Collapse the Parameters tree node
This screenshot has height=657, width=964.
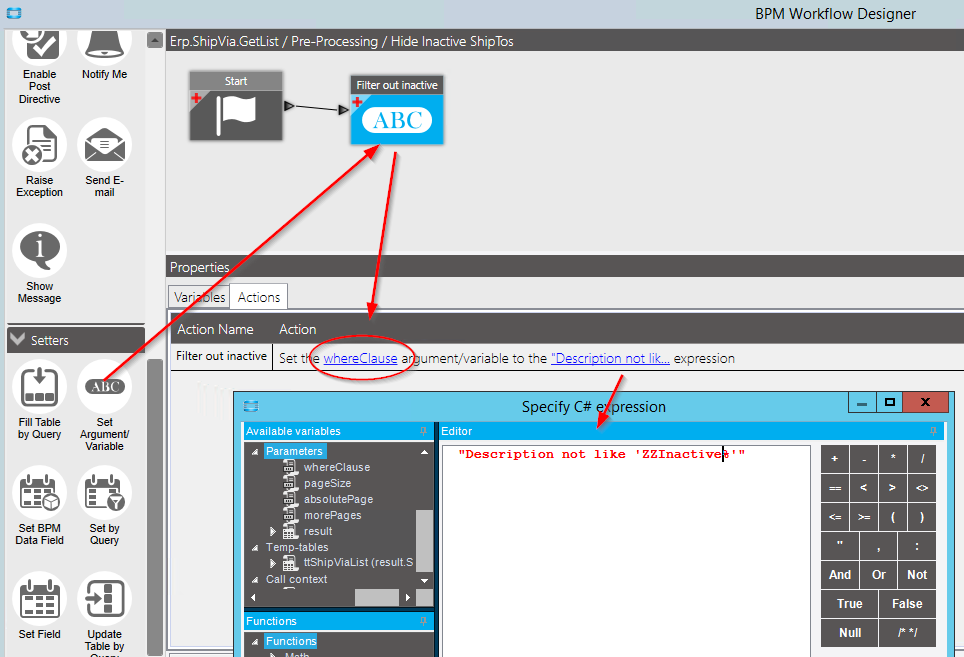255,451
